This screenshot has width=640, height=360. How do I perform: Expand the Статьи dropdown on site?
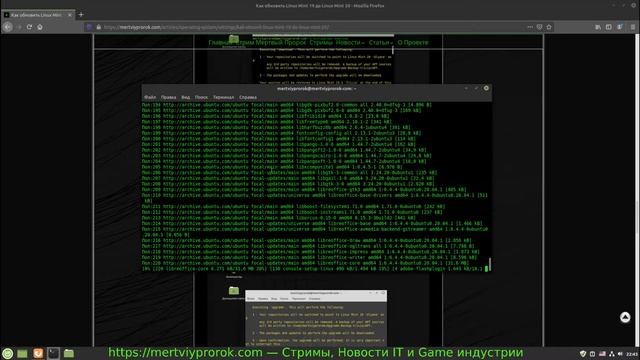[x=380, y=42]
